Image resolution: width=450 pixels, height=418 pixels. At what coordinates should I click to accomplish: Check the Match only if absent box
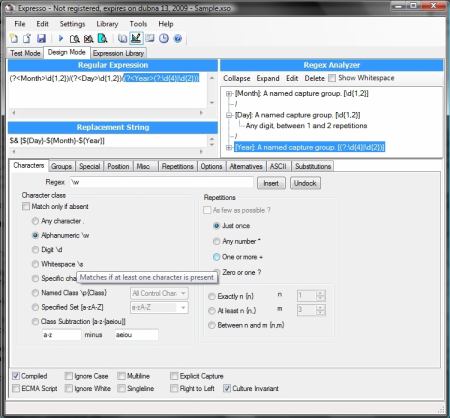coord(26,207)
